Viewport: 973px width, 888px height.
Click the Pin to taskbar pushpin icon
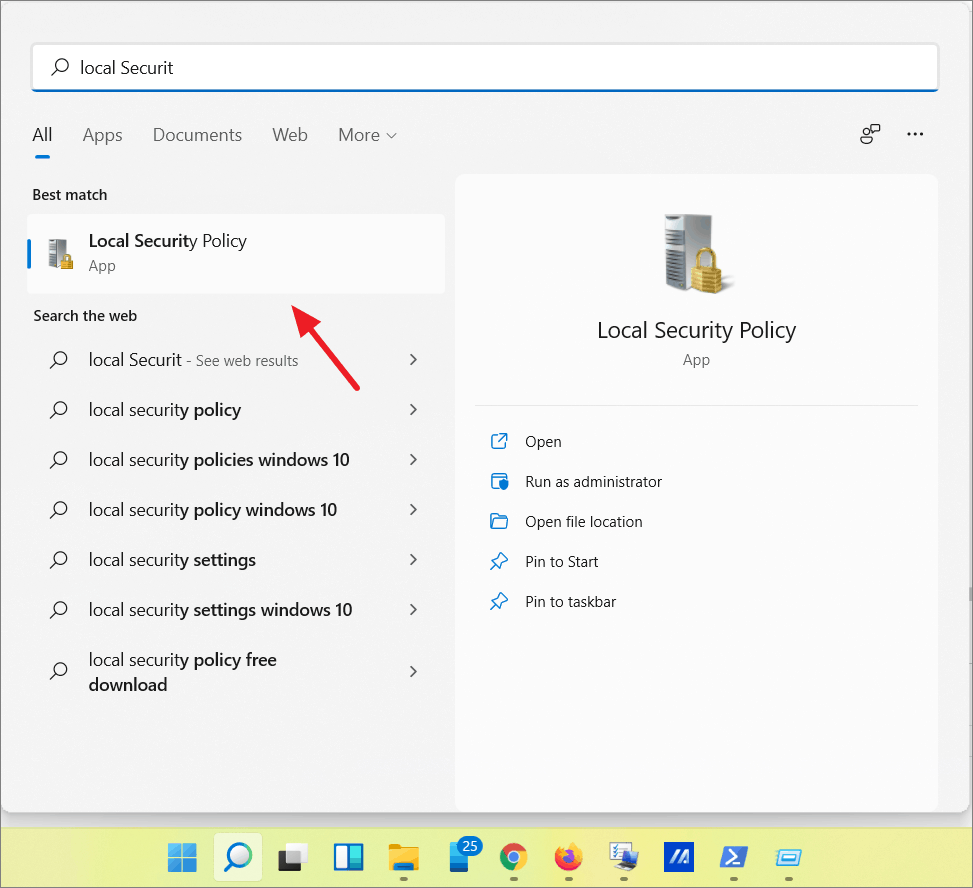point(499,601)
